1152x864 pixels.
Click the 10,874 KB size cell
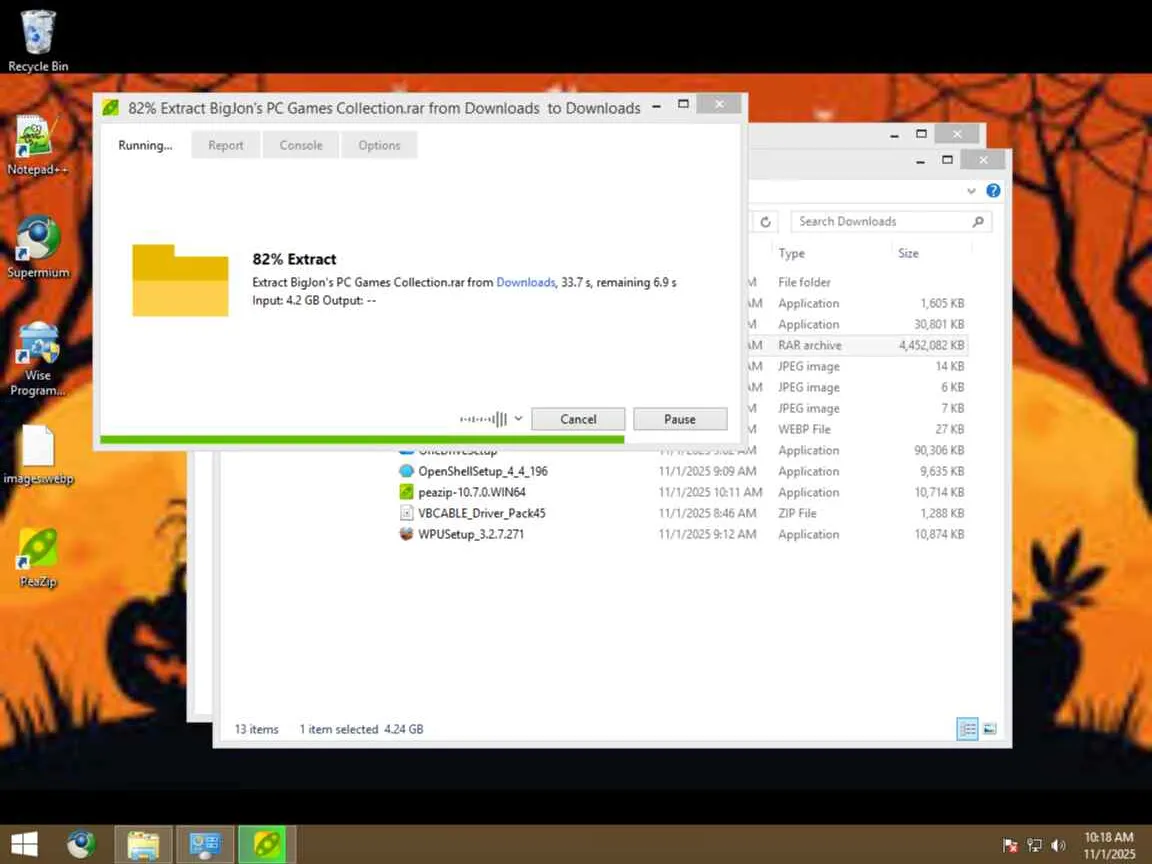point(939,534)
